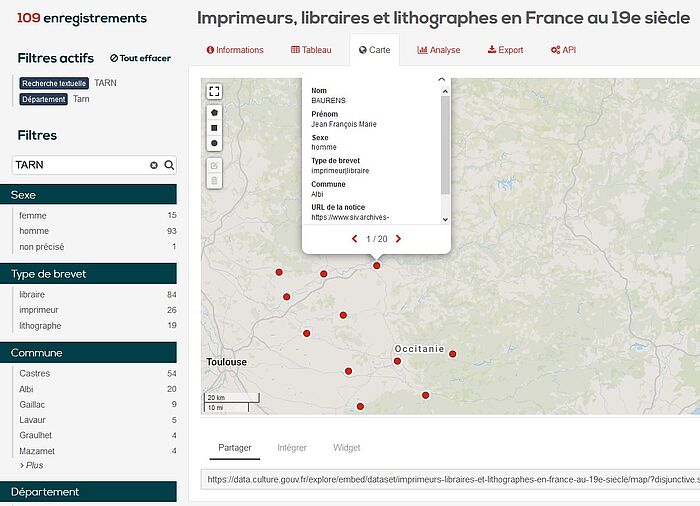Click Tout effacer to clear filters
Image resolution: width=700 pixels, height=506 pixels.
pyautogui.click(x=140, y=58)
